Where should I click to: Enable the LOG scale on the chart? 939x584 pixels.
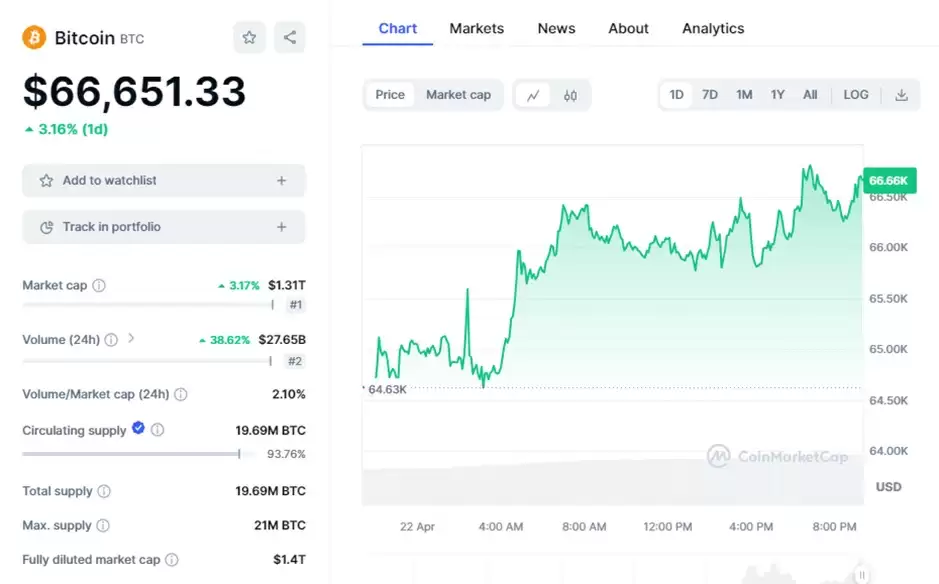(855, 94)
